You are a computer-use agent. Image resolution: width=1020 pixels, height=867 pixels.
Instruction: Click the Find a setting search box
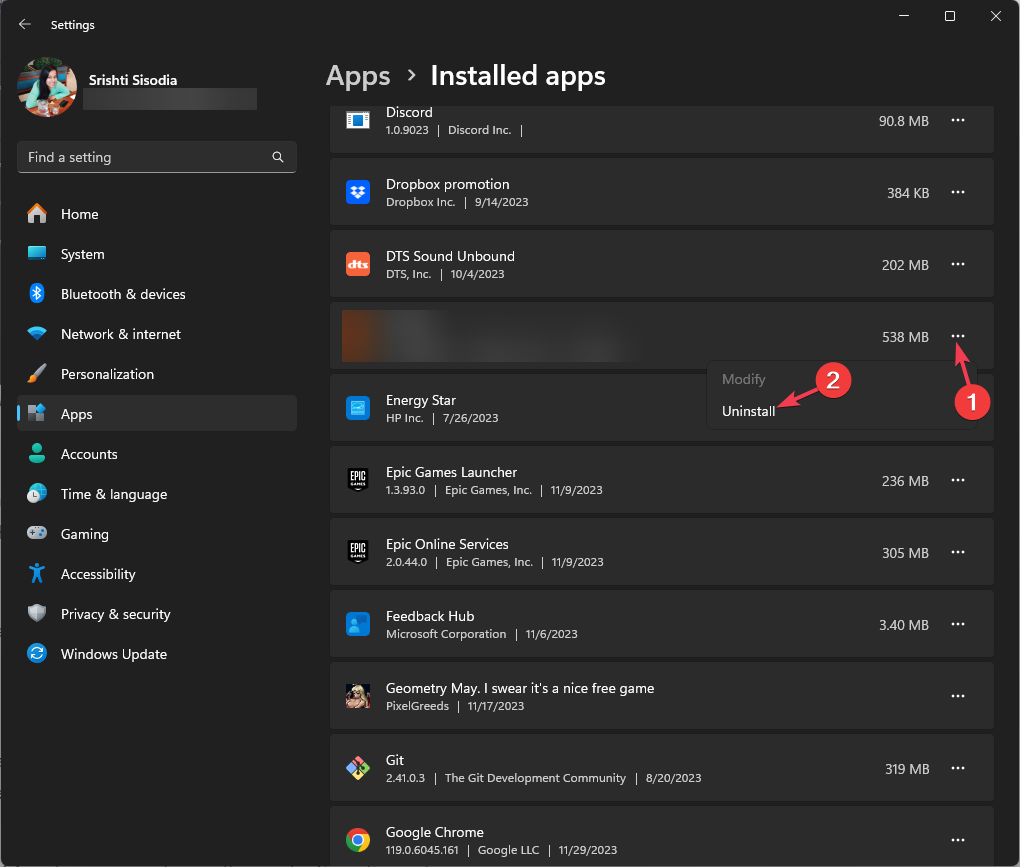[x=157, y=157]
